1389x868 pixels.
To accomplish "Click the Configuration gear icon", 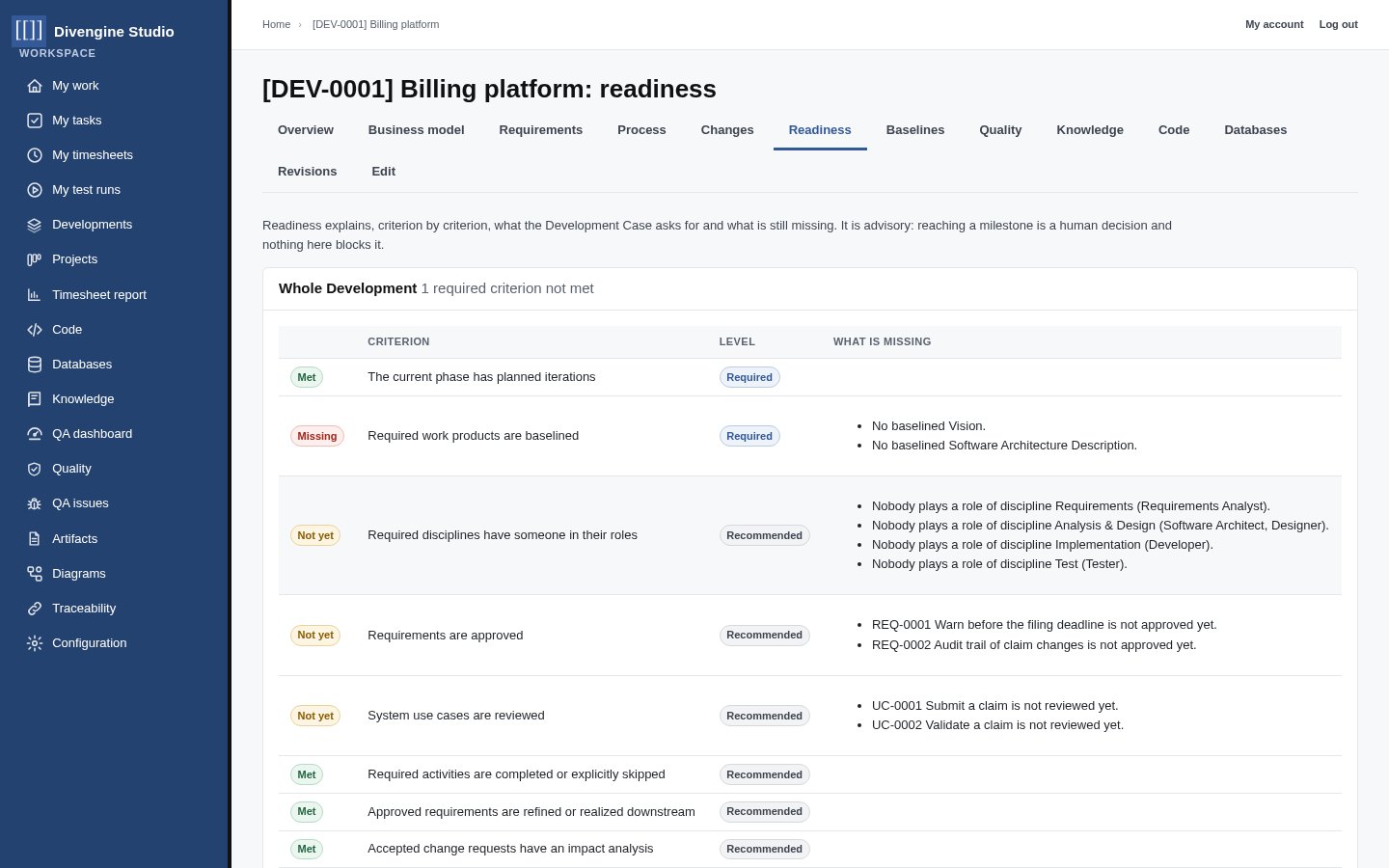I will pyautogui.click(x=35, y=643).
